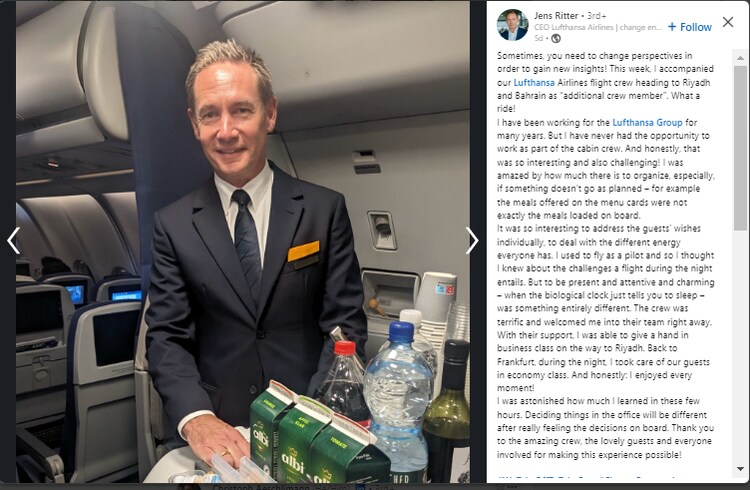Click the globe public visibility icon
750x490 pixels.
[x=556, y=38]
